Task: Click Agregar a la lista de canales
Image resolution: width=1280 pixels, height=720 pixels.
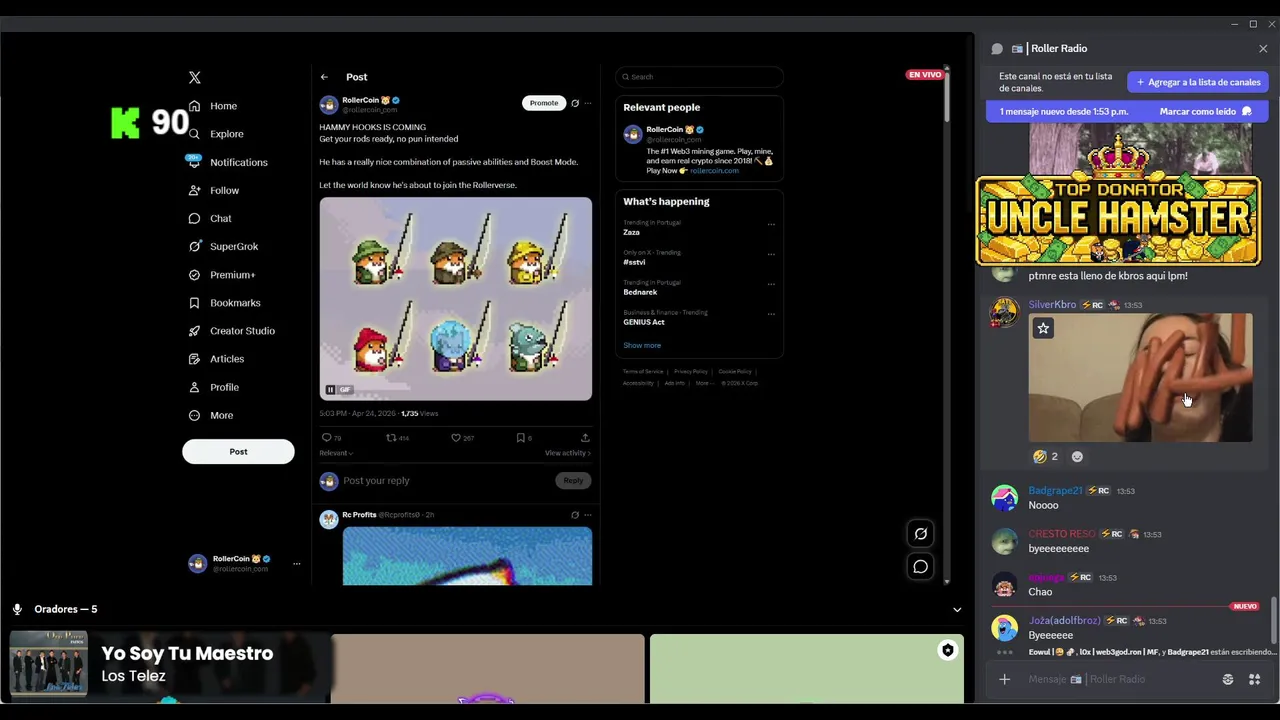Action: [x=1198, y=82]
